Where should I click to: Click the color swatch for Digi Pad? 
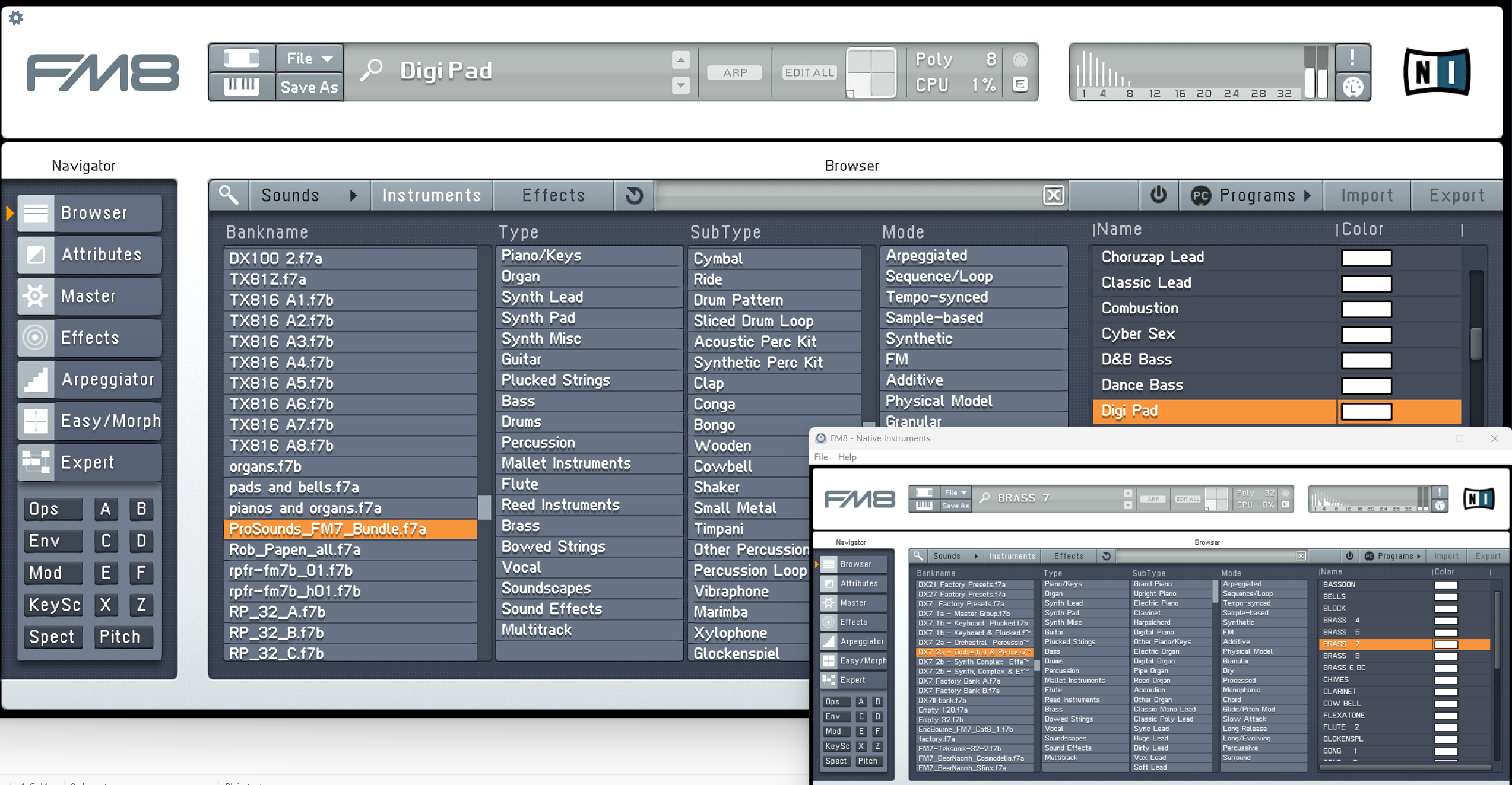coord(1367,412)
